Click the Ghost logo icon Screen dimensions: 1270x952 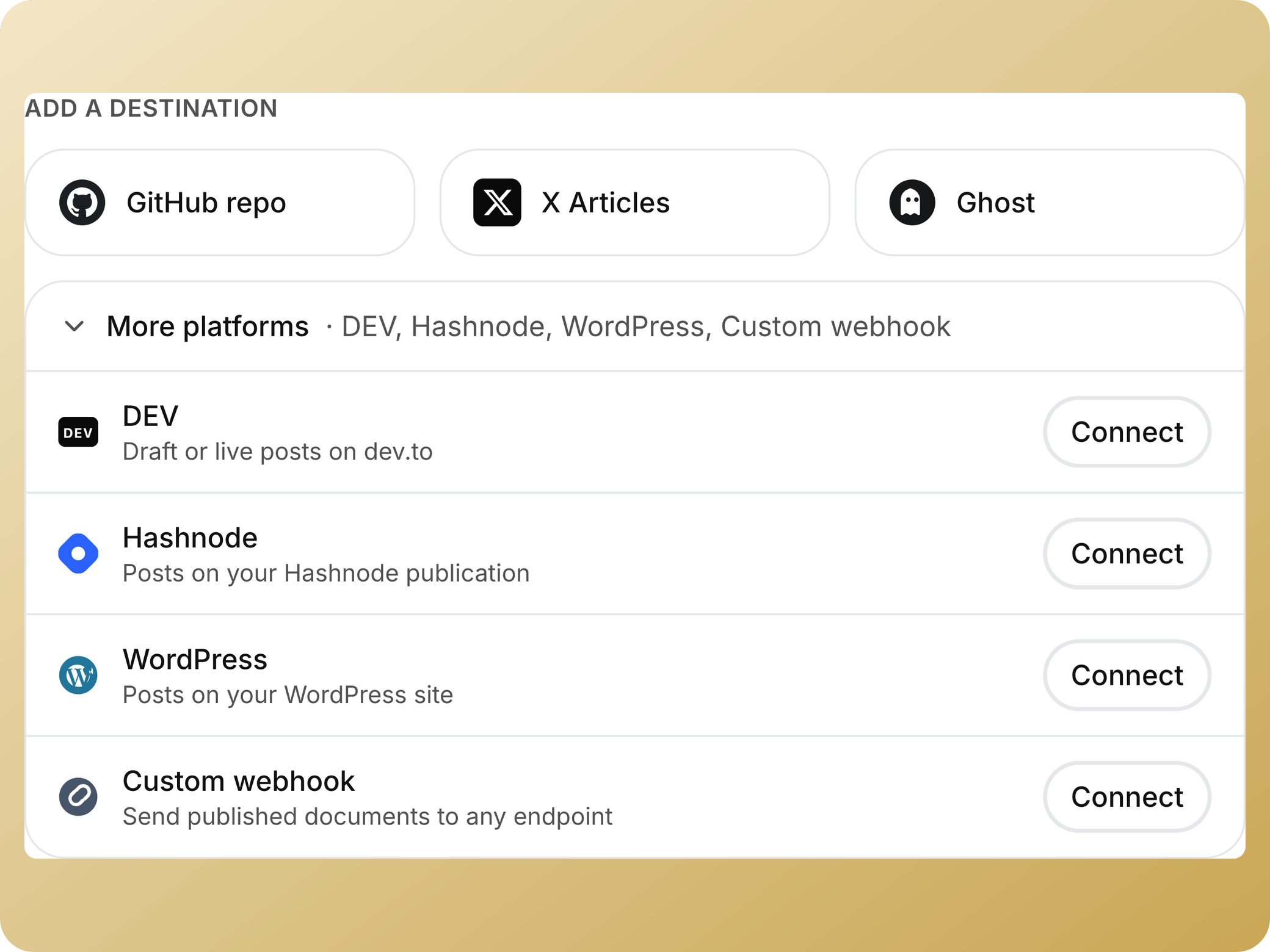click(912, 203)
